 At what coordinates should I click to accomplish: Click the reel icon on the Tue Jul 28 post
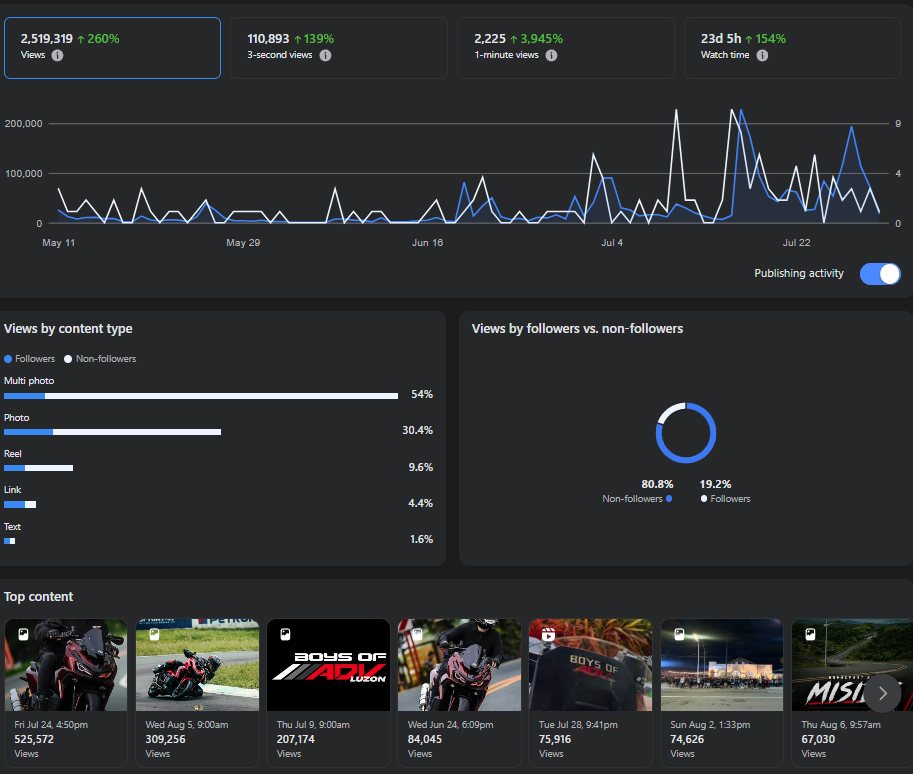tap(548, 634)
